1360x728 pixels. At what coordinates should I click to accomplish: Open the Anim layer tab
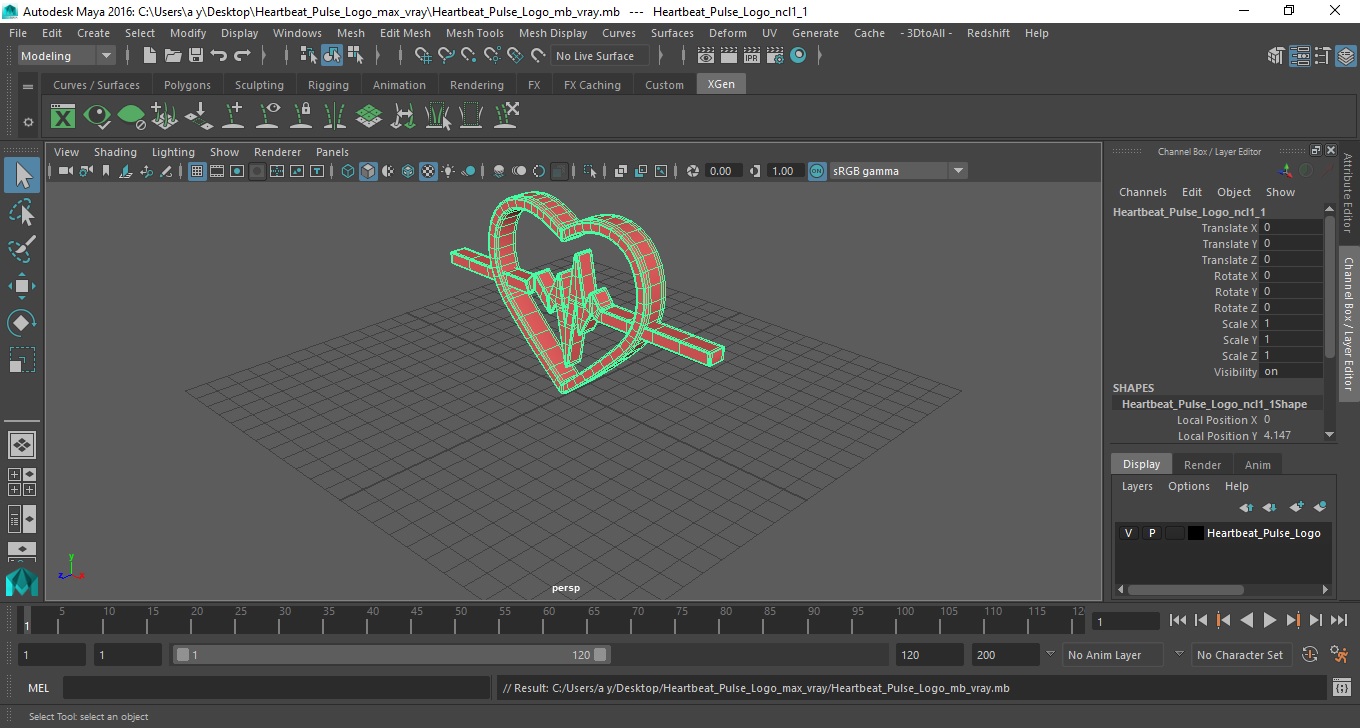pyautogui.click(x=1257, y=465)
